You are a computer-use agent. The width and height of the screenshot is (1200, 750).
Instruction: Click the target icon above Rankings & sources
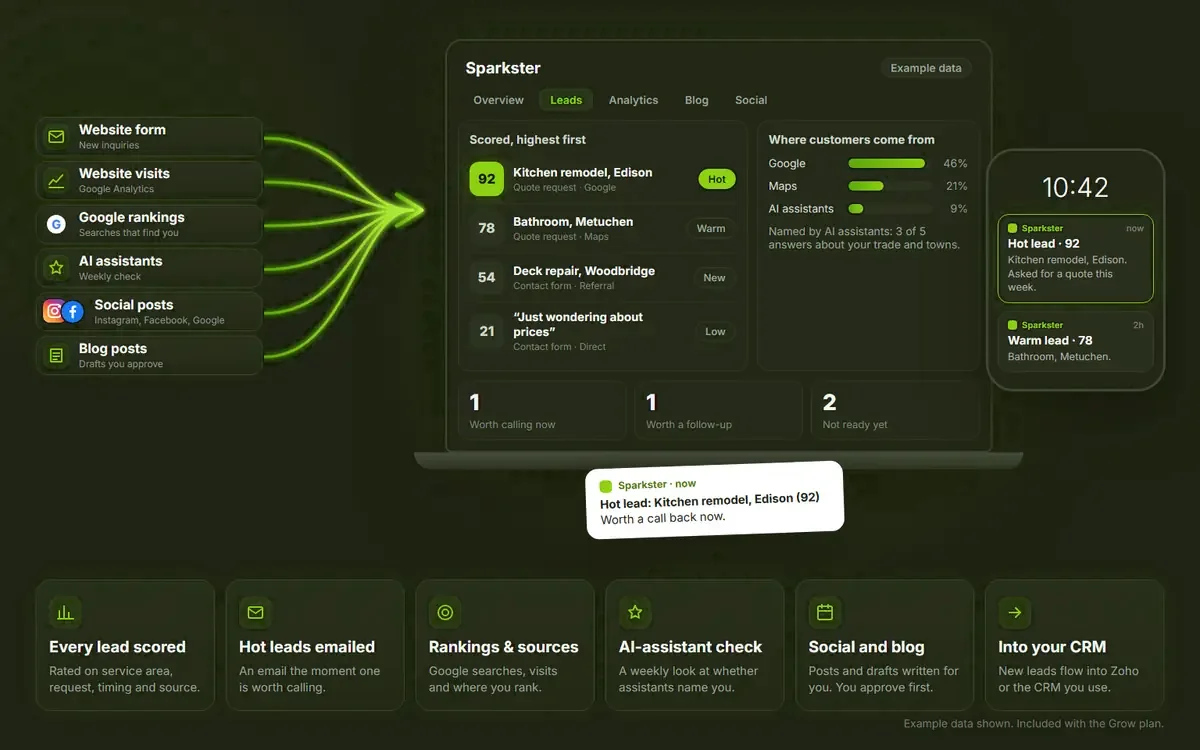[x=445, y=612]
